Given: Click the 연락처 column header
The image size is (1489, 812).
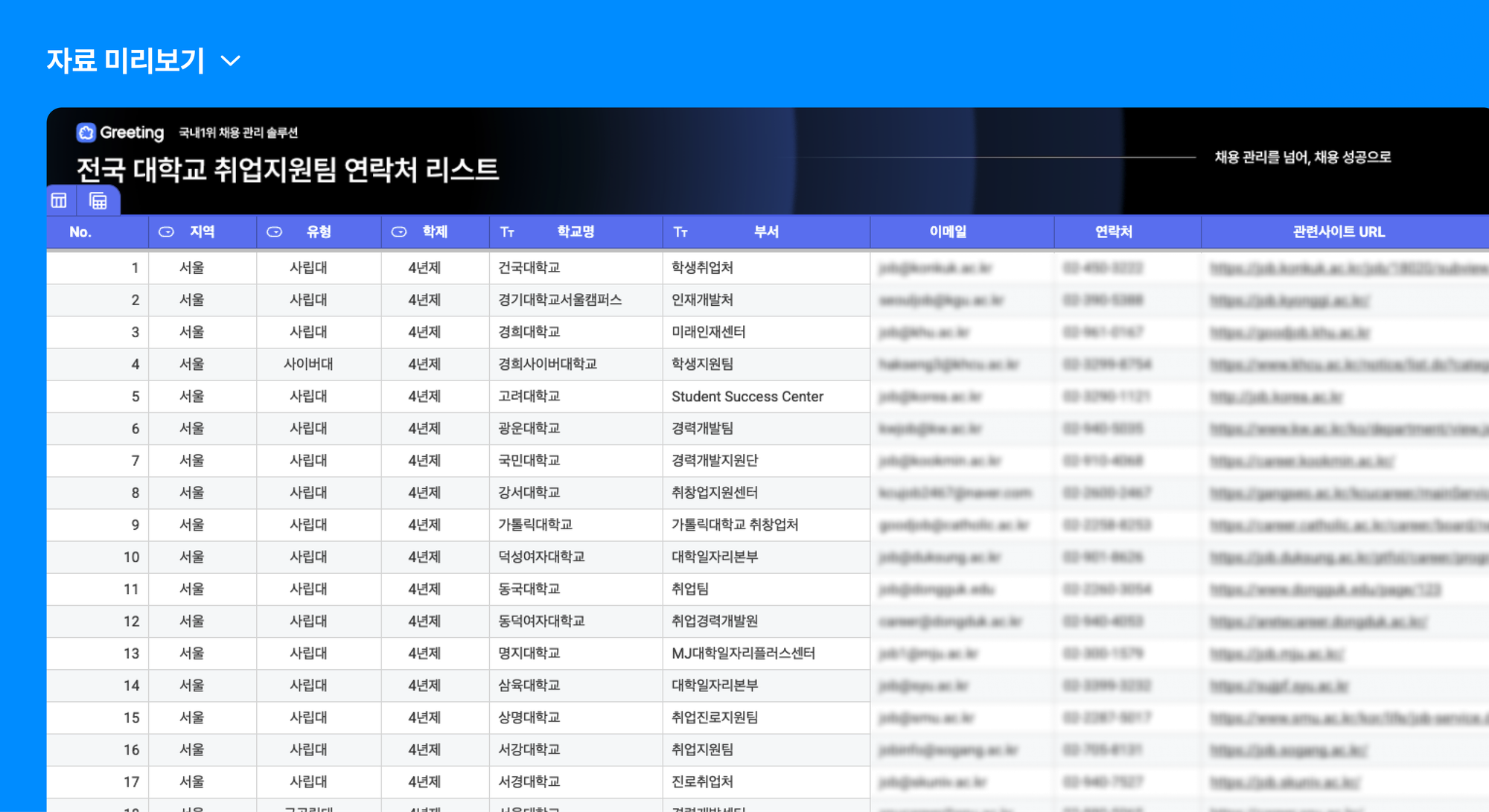Looking at the screenshot, I should (1113, 232).
